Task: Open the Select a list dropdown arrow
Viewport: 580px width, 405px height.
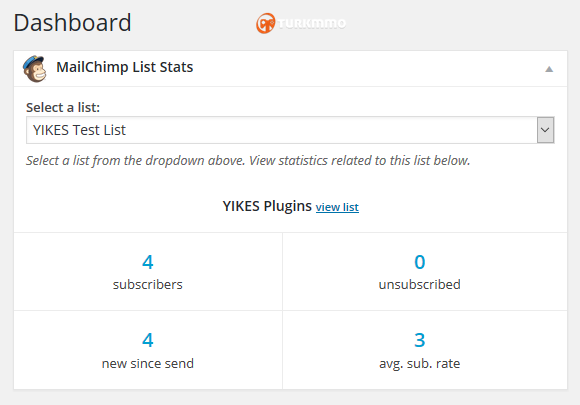Action: coord(545,130)
